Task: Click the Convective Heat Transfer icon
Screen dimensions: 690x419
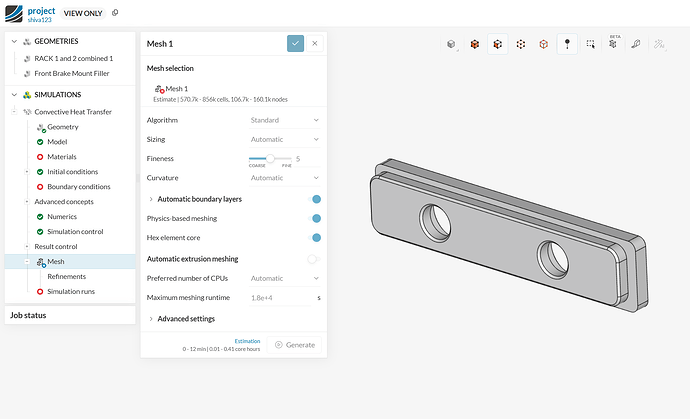Action: point(27,112)
